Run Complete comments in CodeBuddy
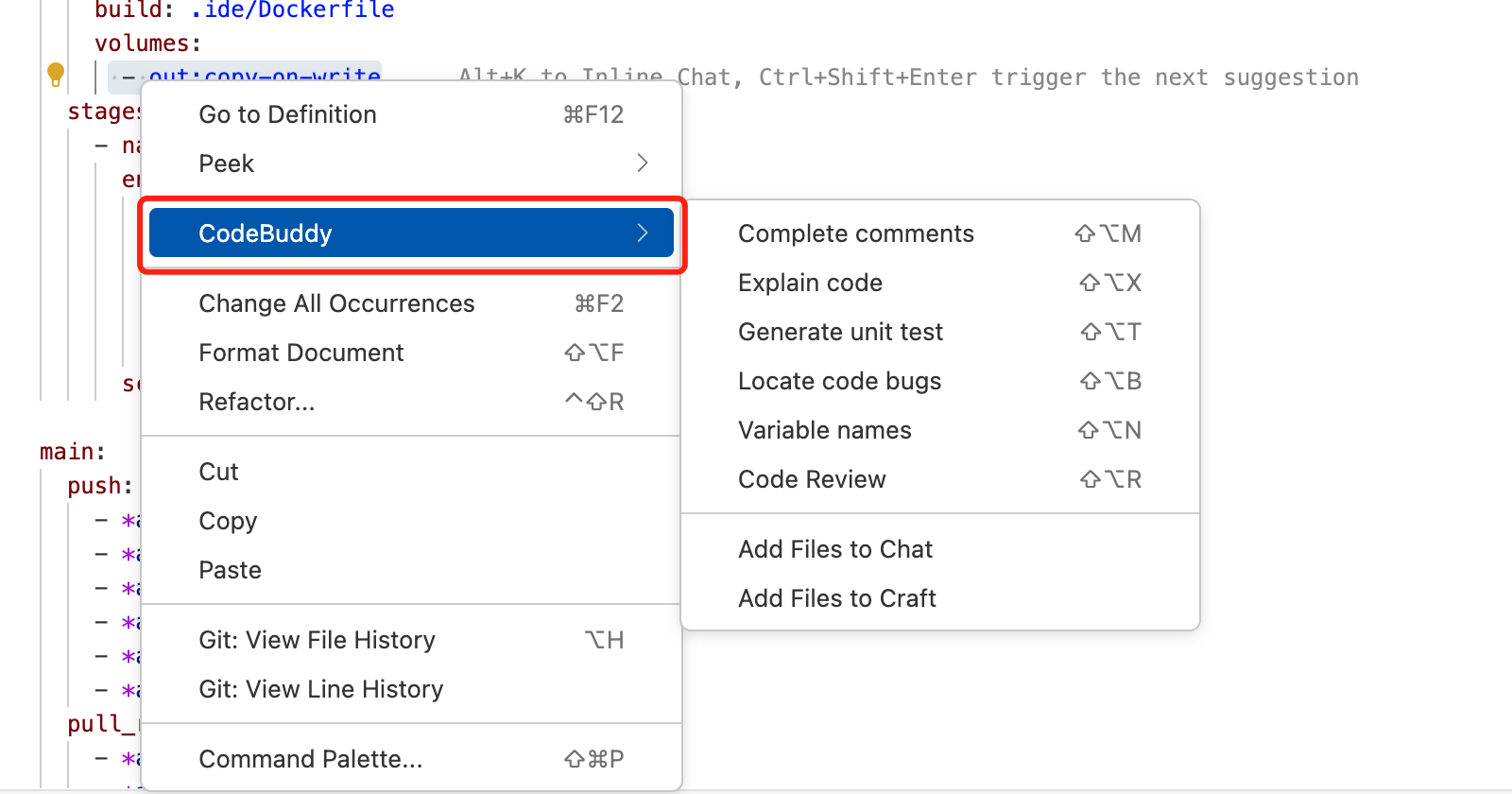1512x794 pixels. [x=940, y=233]
